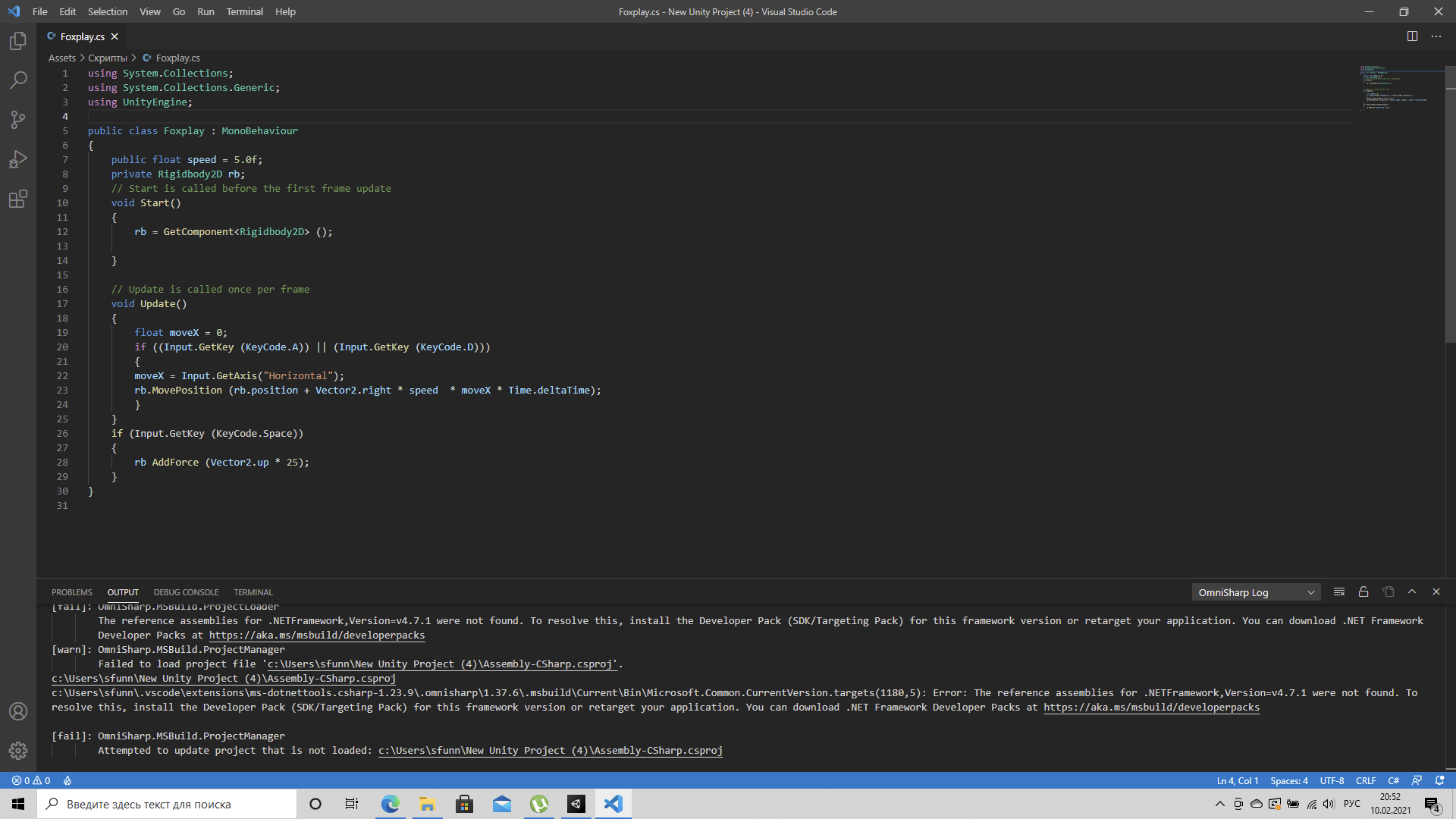The height and width of the screenshot is (819, 1456).
Task: Click the OmniSharp flame status icon
Action: pyautogui.click(x=67, y=780)
